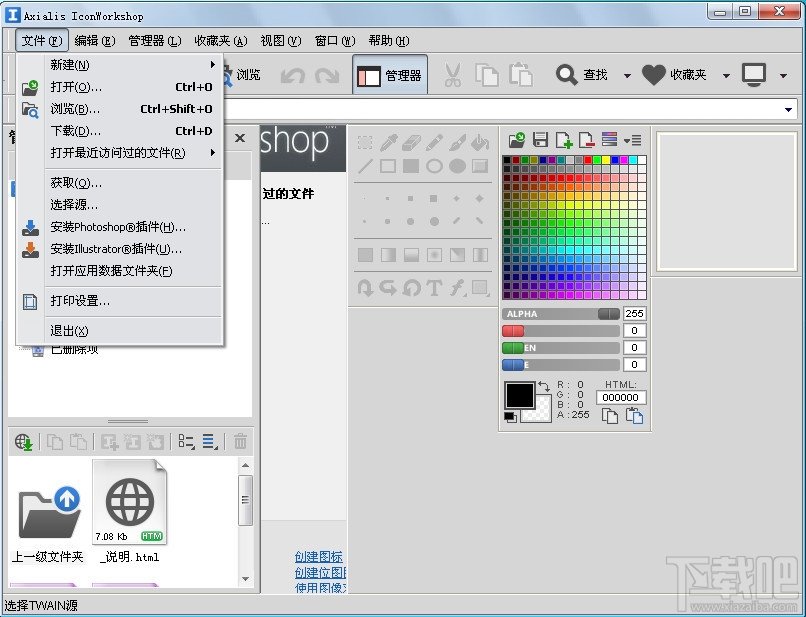Viewport: 806px width, 617px height.
Task: Open the 视图 View menu
Action: pyautogui.click(x=279, y=41)
